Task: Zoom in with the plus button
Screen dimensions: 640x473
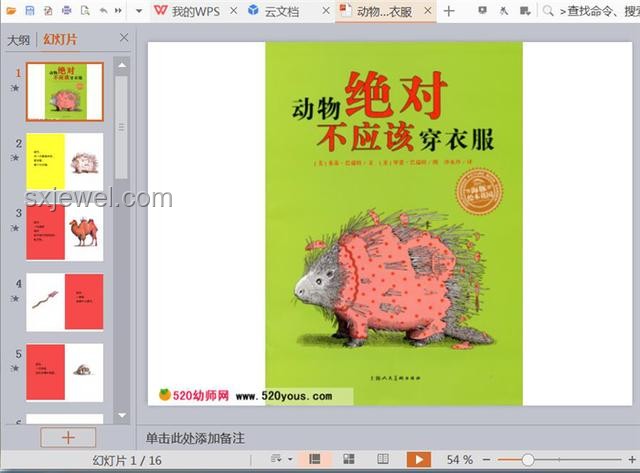Action: click(x=632, y=460)
